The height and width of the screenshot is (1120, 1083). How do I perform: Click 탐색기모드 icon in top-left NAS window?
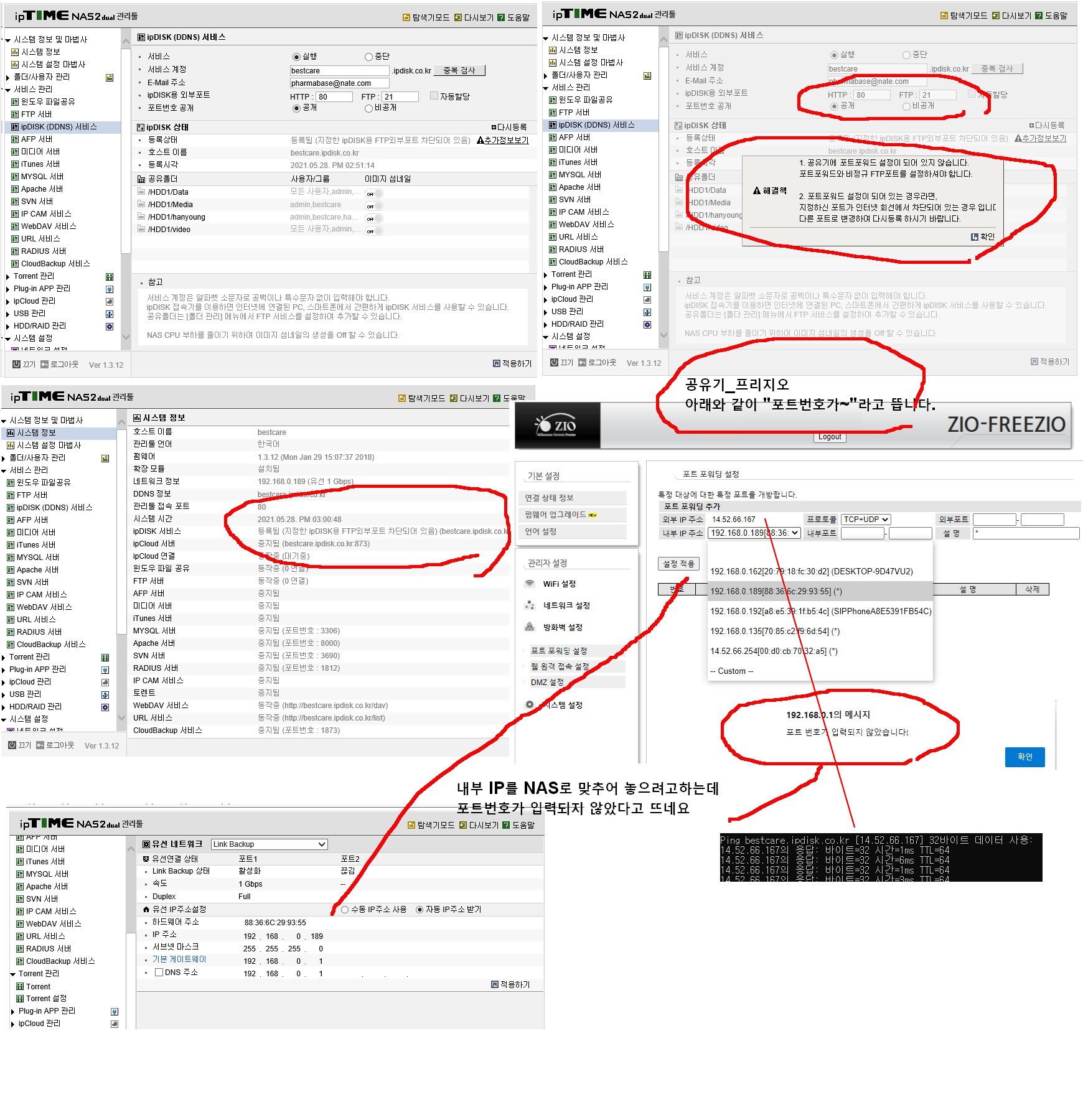pos(406,17)
